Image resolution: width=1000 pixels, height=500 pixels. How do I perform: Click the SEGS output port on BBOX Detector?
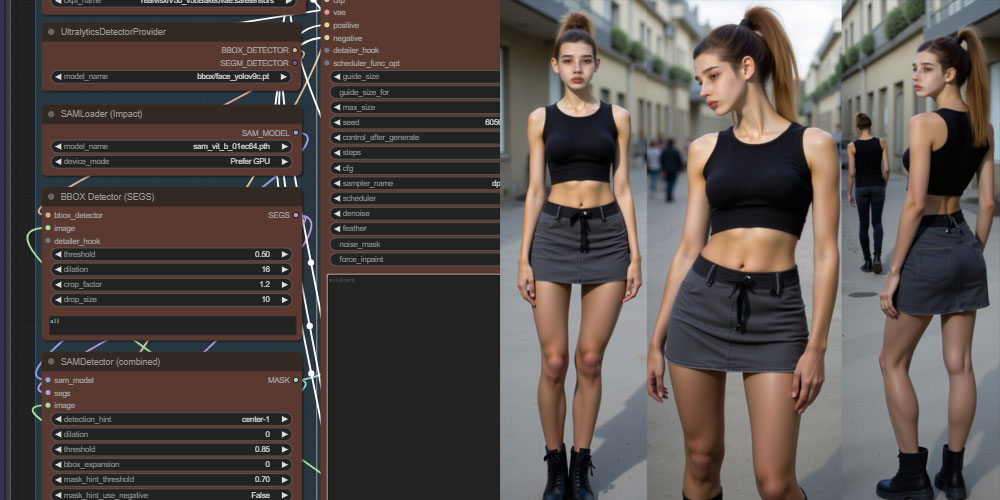coord(295,215)
